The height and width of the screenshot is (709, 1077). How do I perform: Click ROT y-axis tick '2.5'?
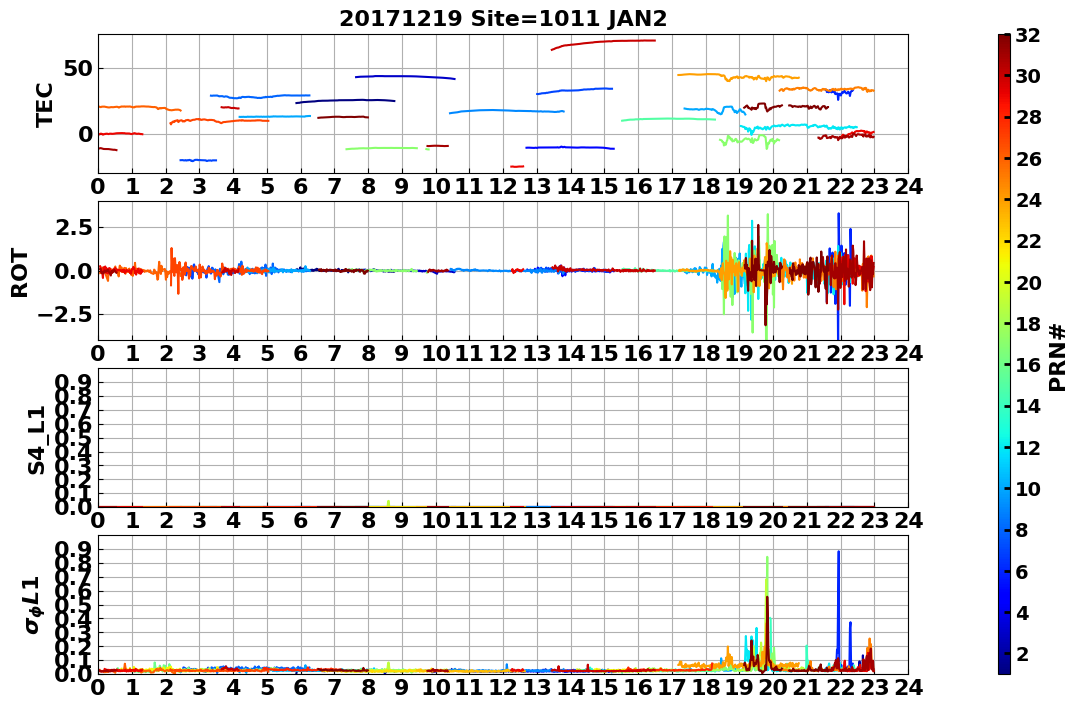74,227
